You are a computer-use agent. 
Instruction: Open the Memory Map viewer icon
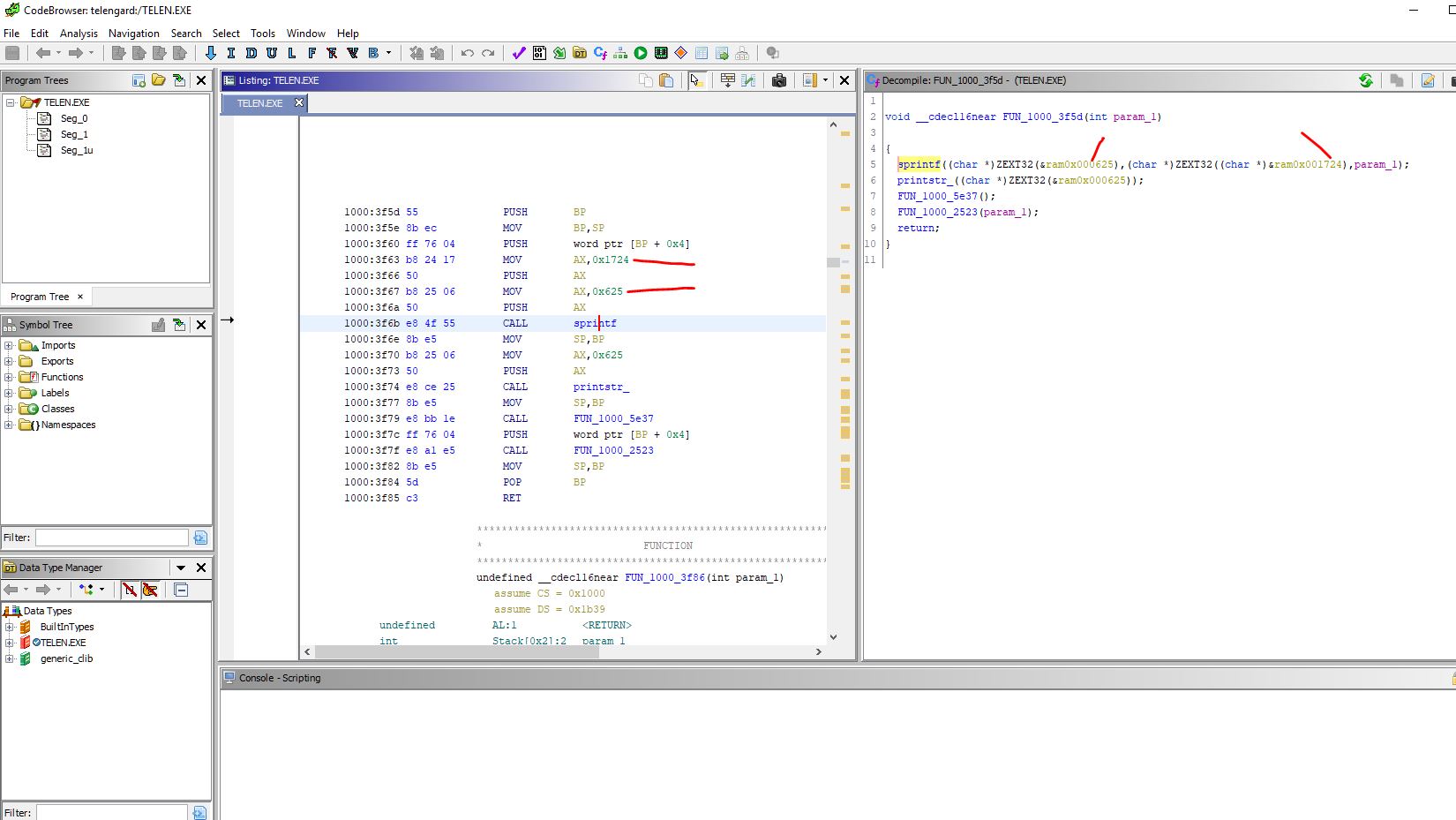coord(659,52)
